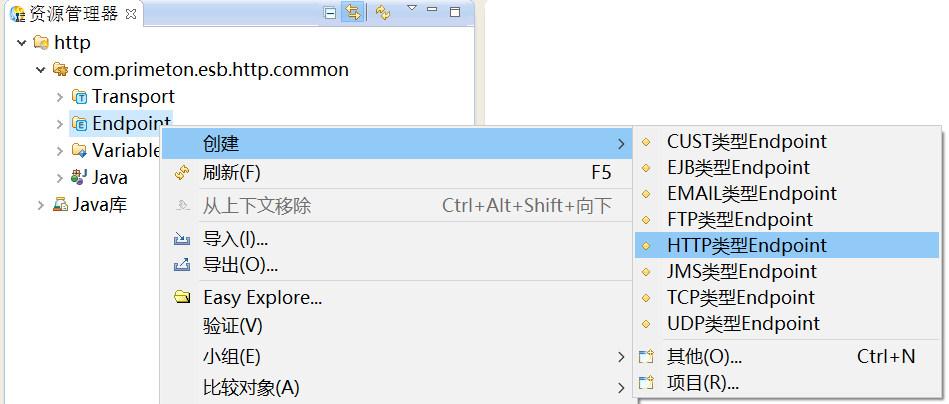This screenshot has height=404, width=949.
Task: Click the yellow sync arrows toolbar icon
Action: (x=382, y=13)
